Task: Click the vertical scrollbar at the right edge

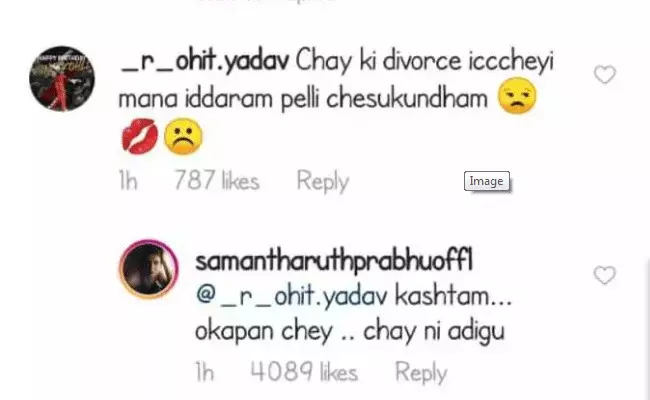Action: (x=648, y=327)
